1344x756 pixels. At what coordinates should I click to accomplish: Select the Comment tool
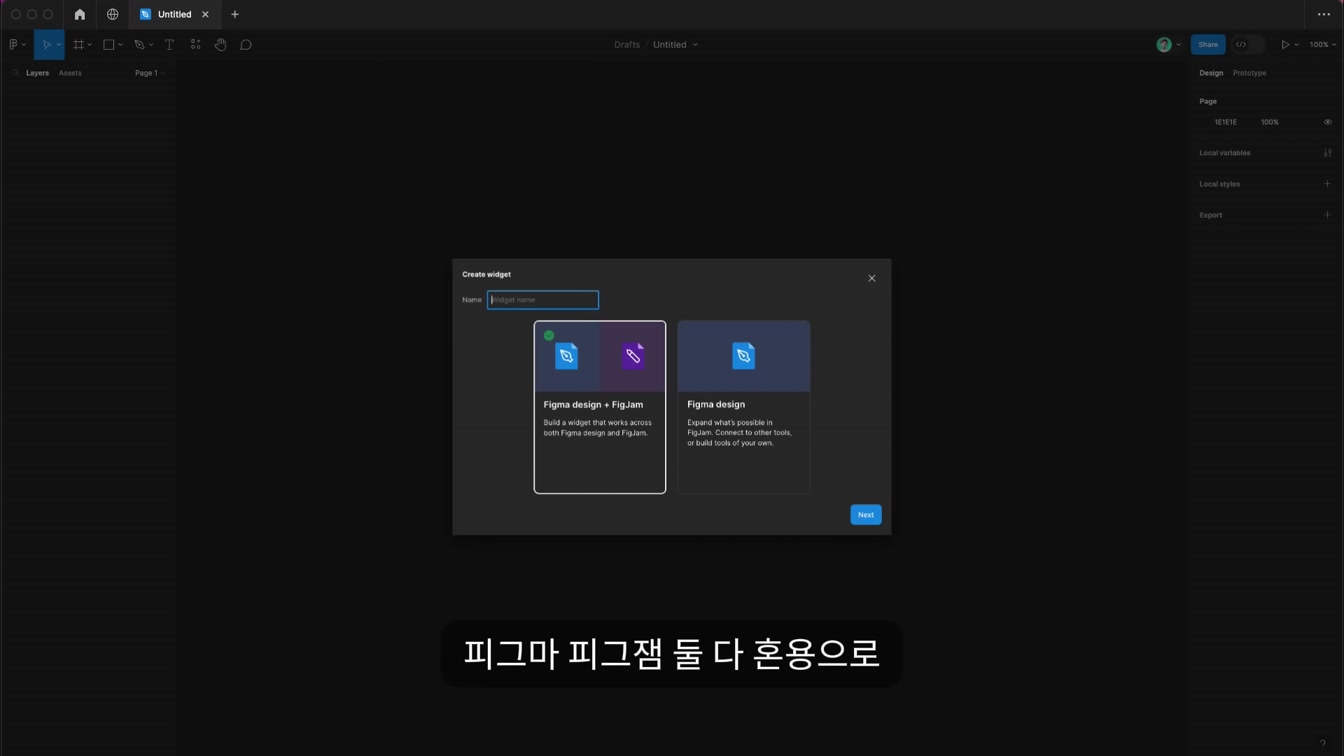[x=246, y=45]
